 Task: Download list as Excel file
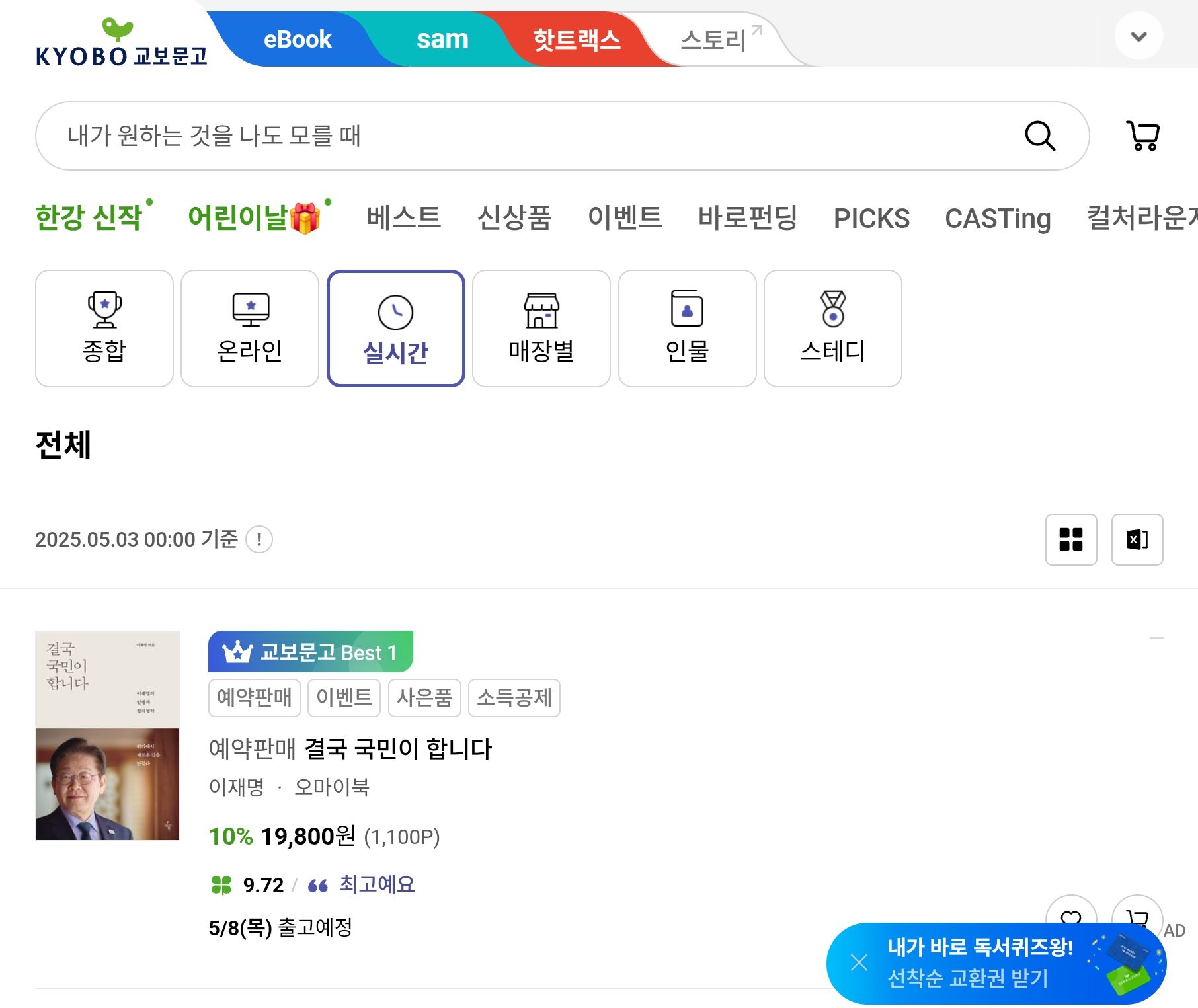[x=1137, y=539]
